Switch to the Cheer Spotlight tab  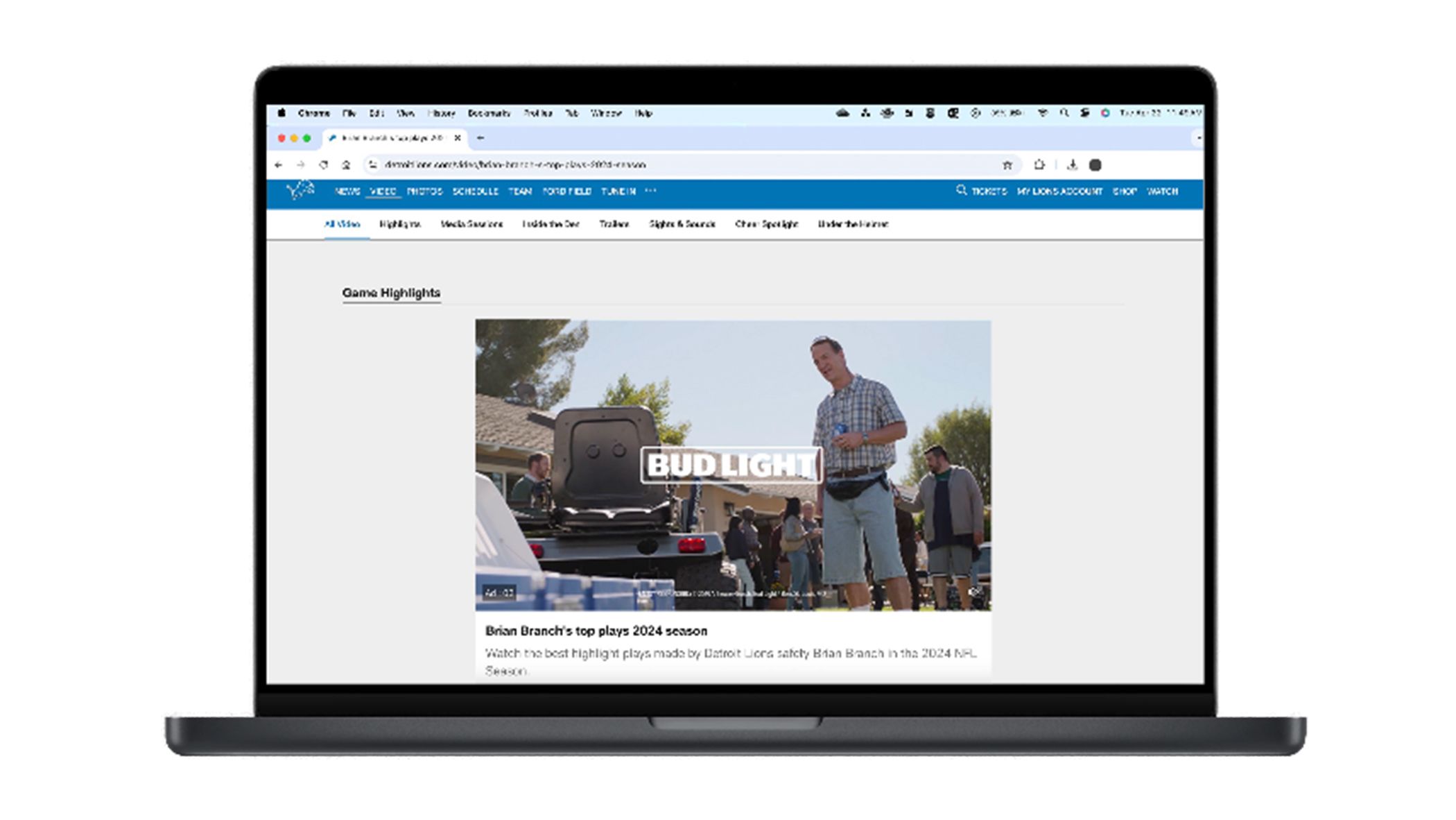point(767,224)
